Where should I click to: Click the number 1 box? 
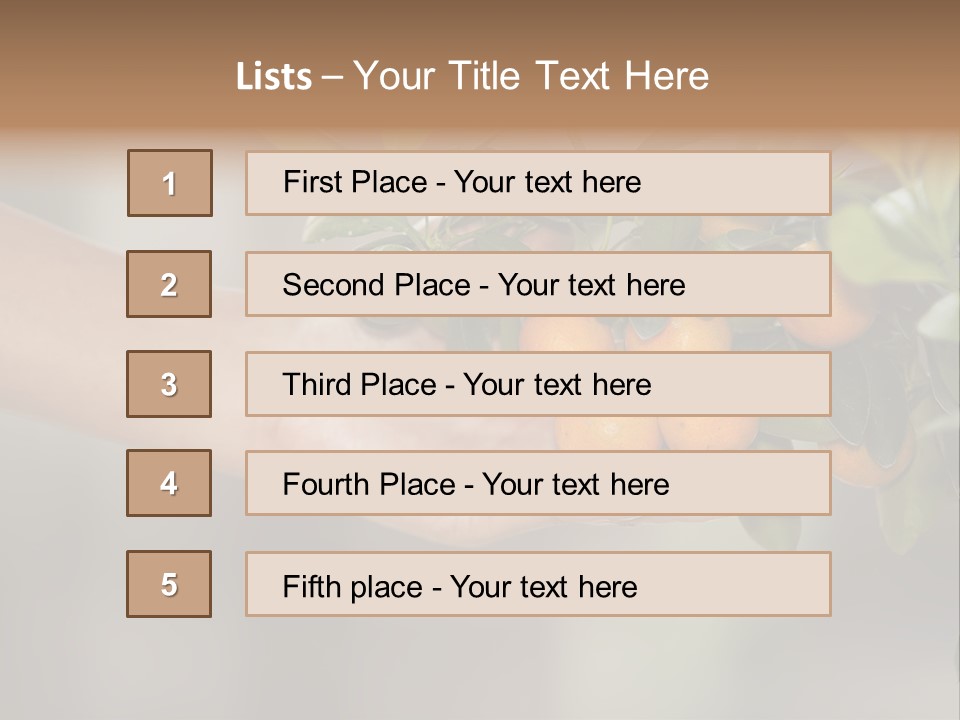pyautogui.click(x=170, y=183)
